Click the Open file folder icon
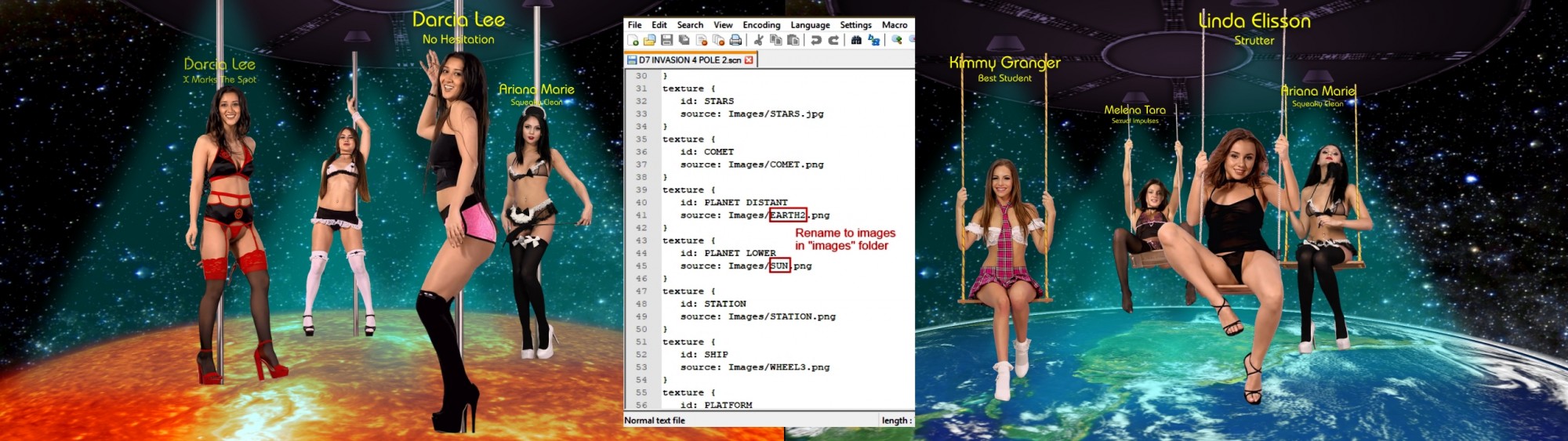1568x441 pixels. (649, 40)
